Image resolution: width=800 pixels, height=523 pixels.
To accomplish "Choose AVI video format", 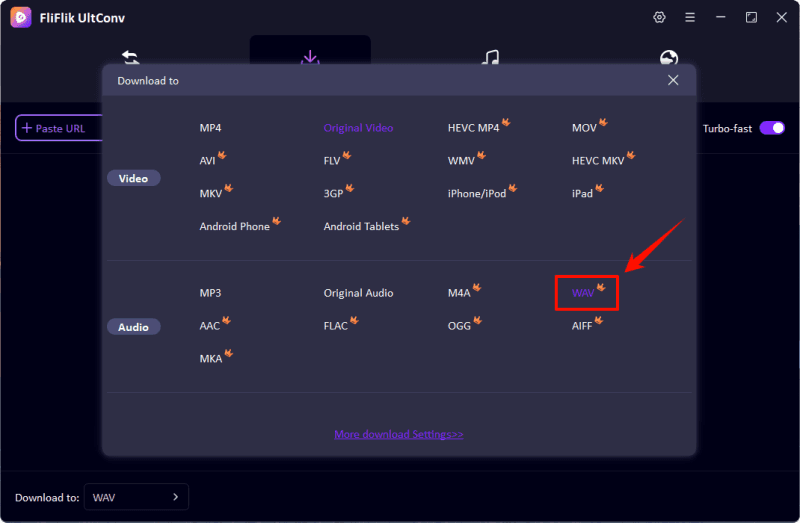I will point(207,161).
